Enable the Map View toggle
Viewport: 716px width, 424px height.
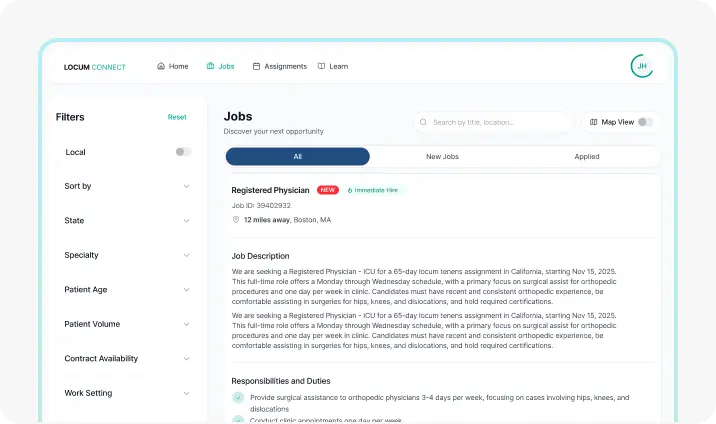(645, 122)
